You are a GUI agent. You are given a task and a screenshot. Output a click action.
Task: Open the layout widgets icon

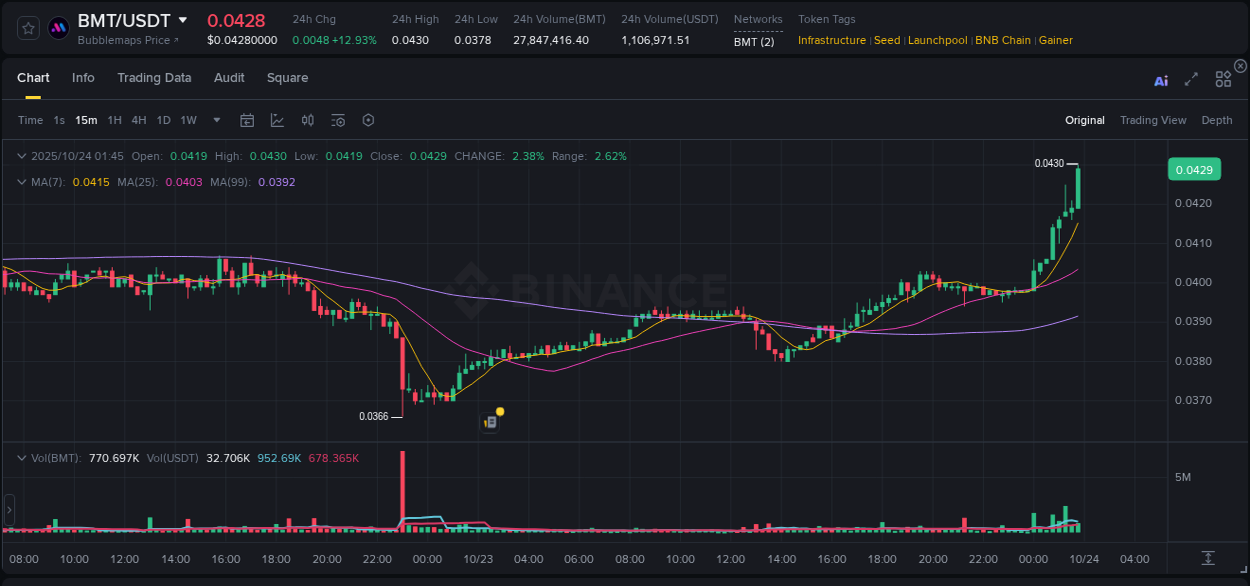pyautogui.click(x=1223, y=78)
